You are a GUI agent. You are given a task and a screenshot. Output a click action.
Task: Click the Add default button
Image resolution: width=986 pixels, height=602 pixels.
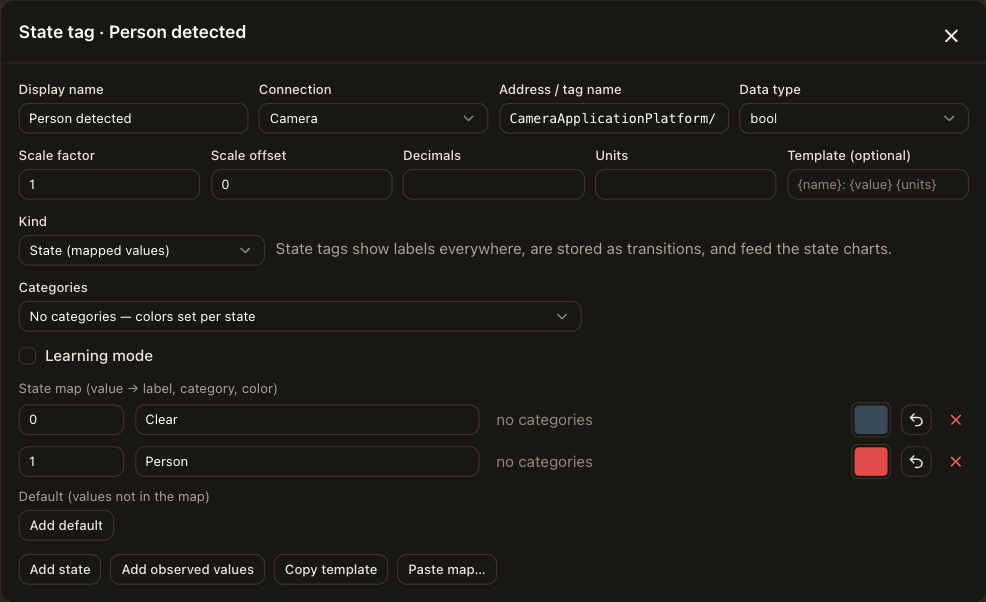pyautogui.click(x=66, y=525)
